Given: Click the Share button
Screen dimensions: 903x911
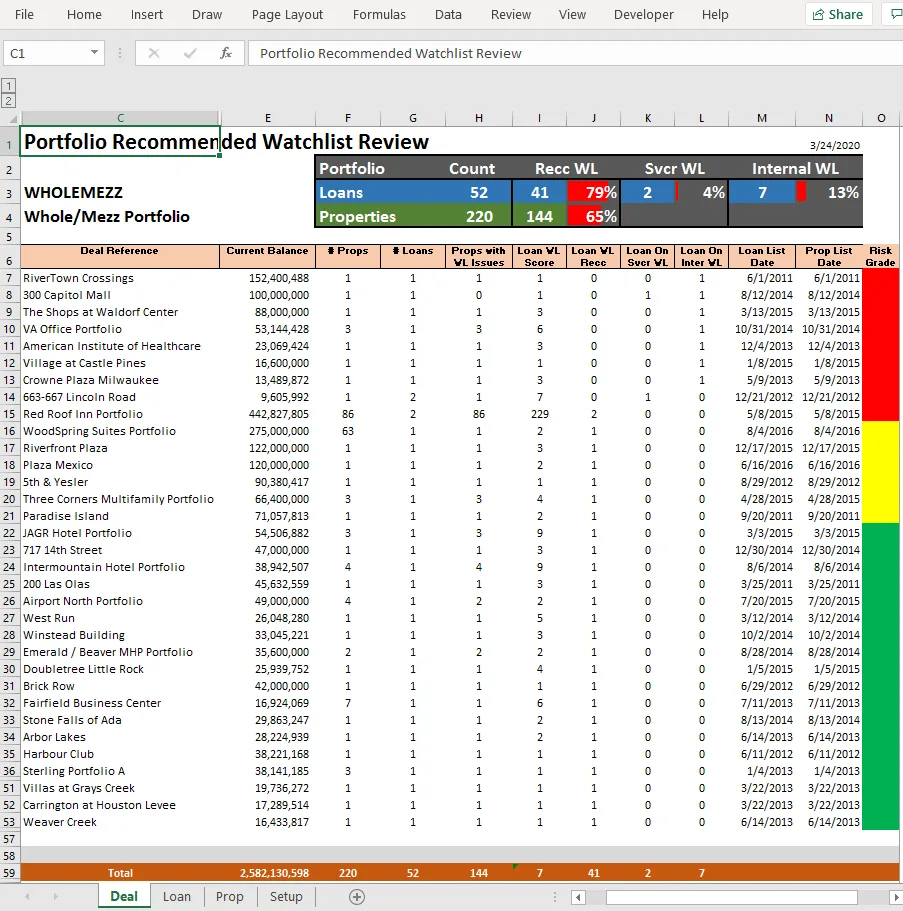Looking at the screenshot, I should click(838, 14).
